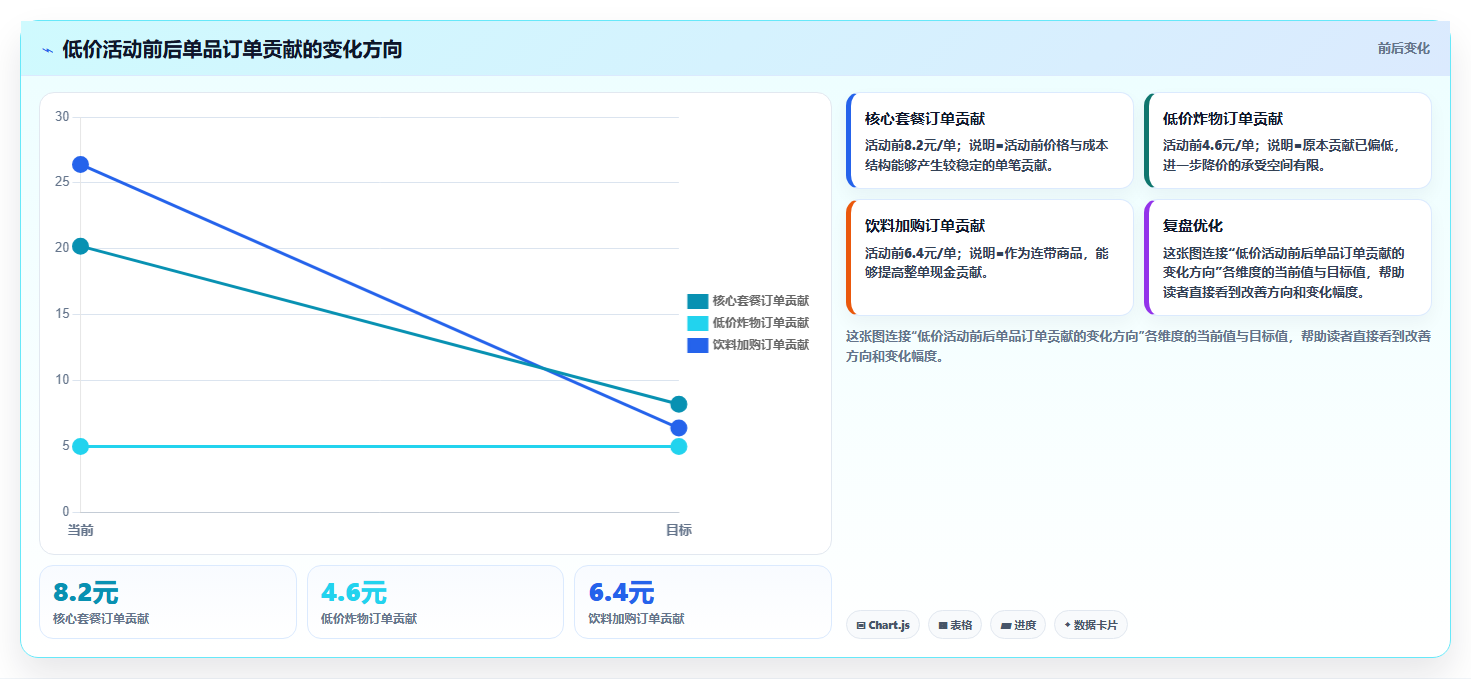
Task: Select the cyan data point at 目标 at 5
Action: pyautogui.click(x=679, y=446)
